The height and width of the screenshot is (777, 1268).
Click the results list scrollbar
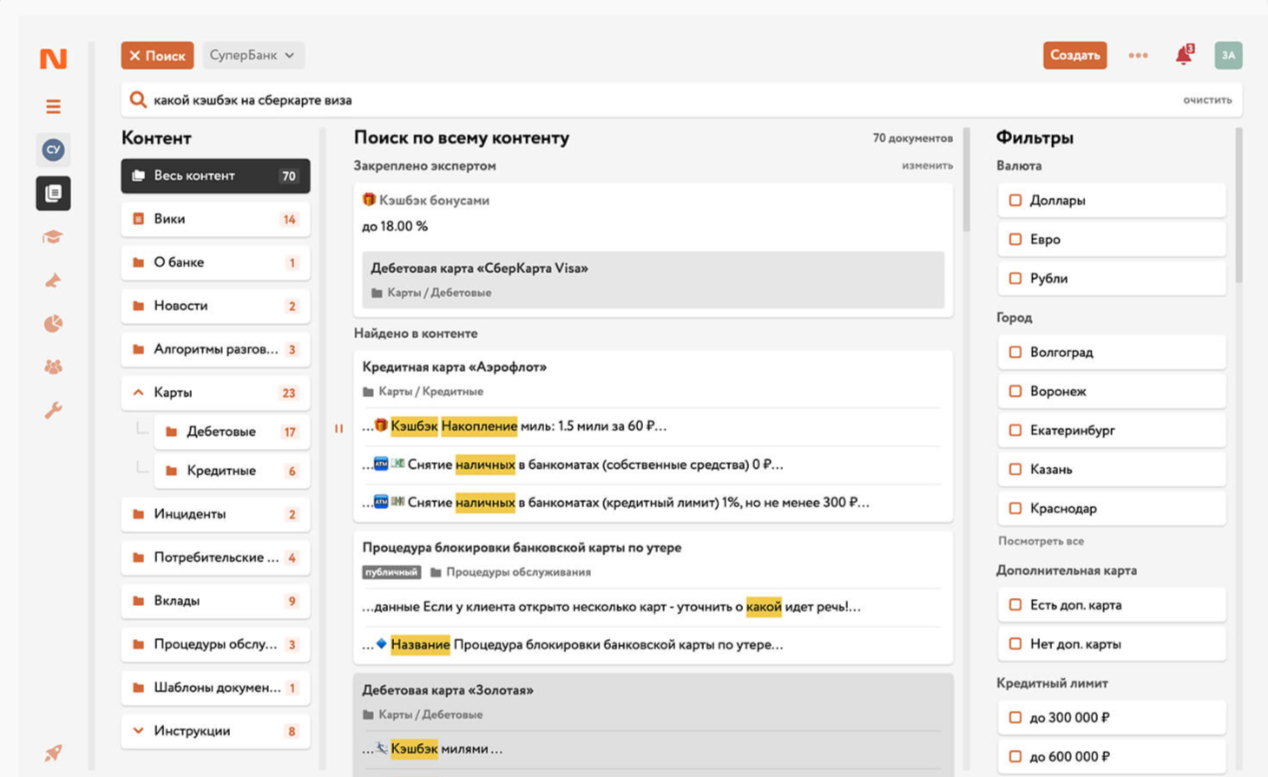(x=966, y=180)
